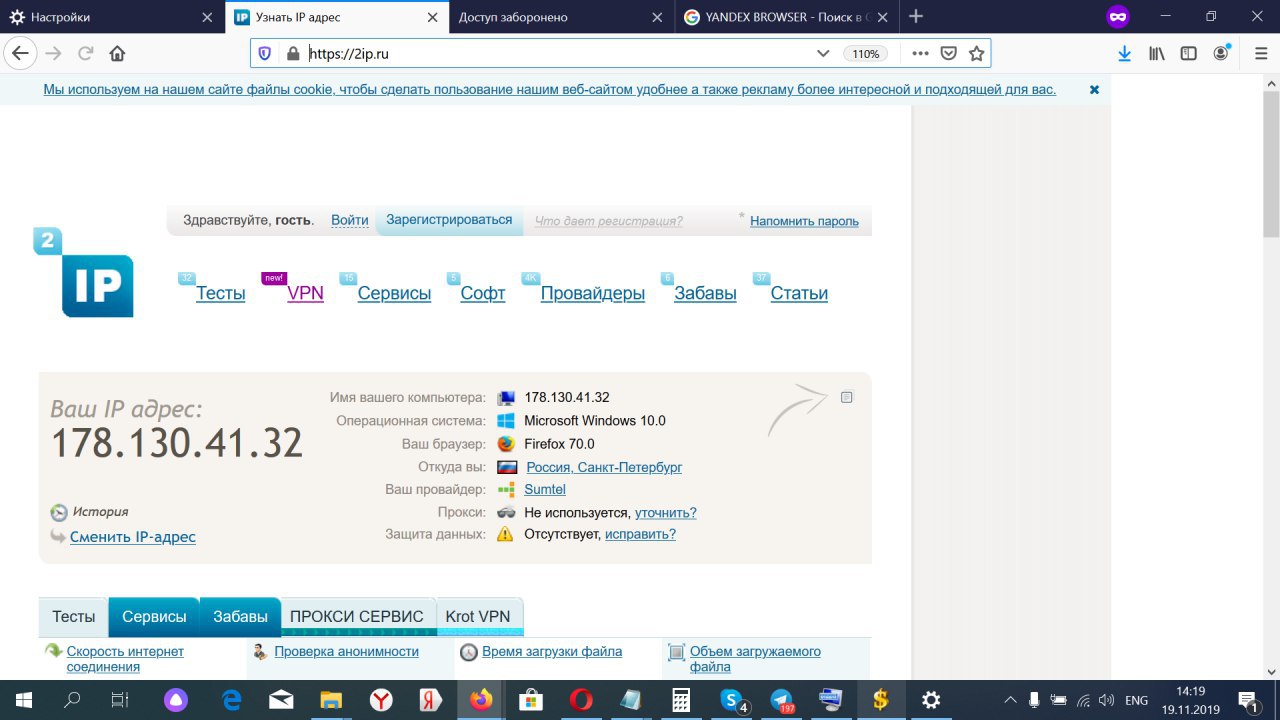View site security padlock info
The width and height of the screenshot is (1280, 720).
coord(293,53)
